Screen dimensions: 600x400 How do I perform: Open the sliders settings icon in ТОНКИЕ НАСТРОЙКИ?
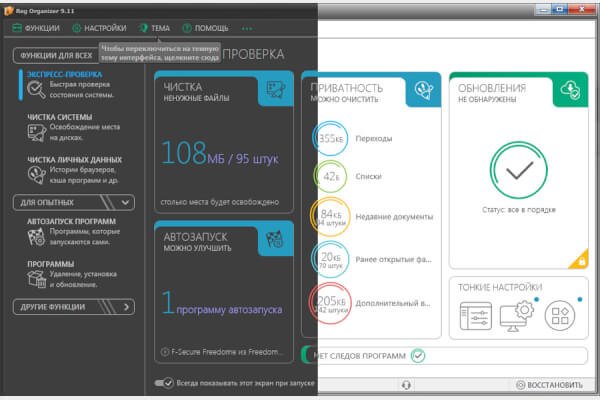pos(476,316)
